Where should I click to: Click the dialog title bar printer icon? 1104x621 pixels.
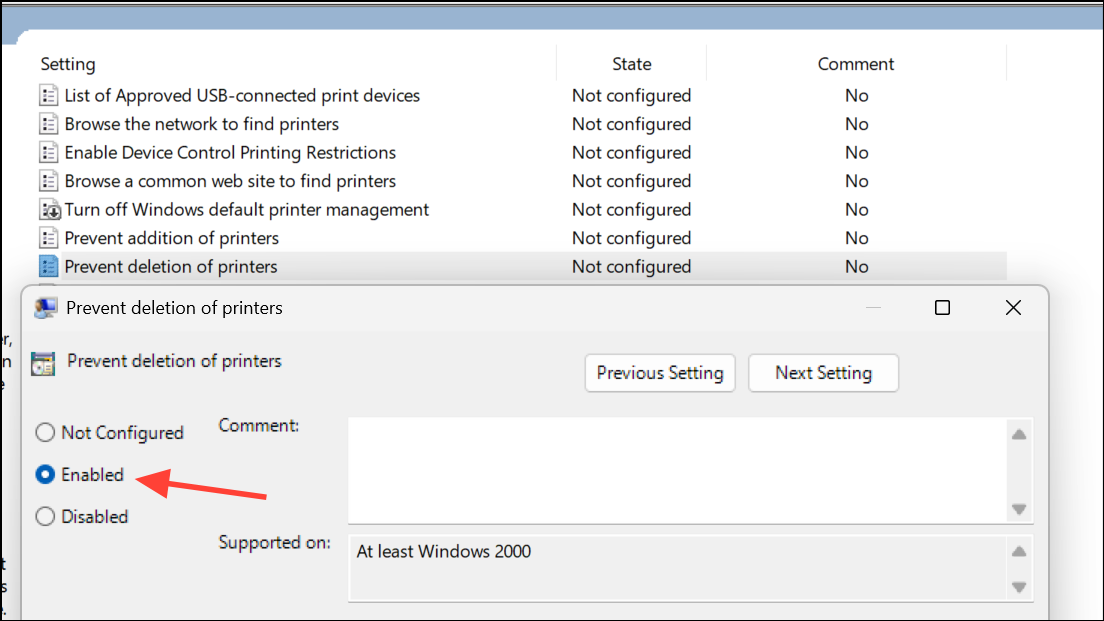[x=45, y=308]
